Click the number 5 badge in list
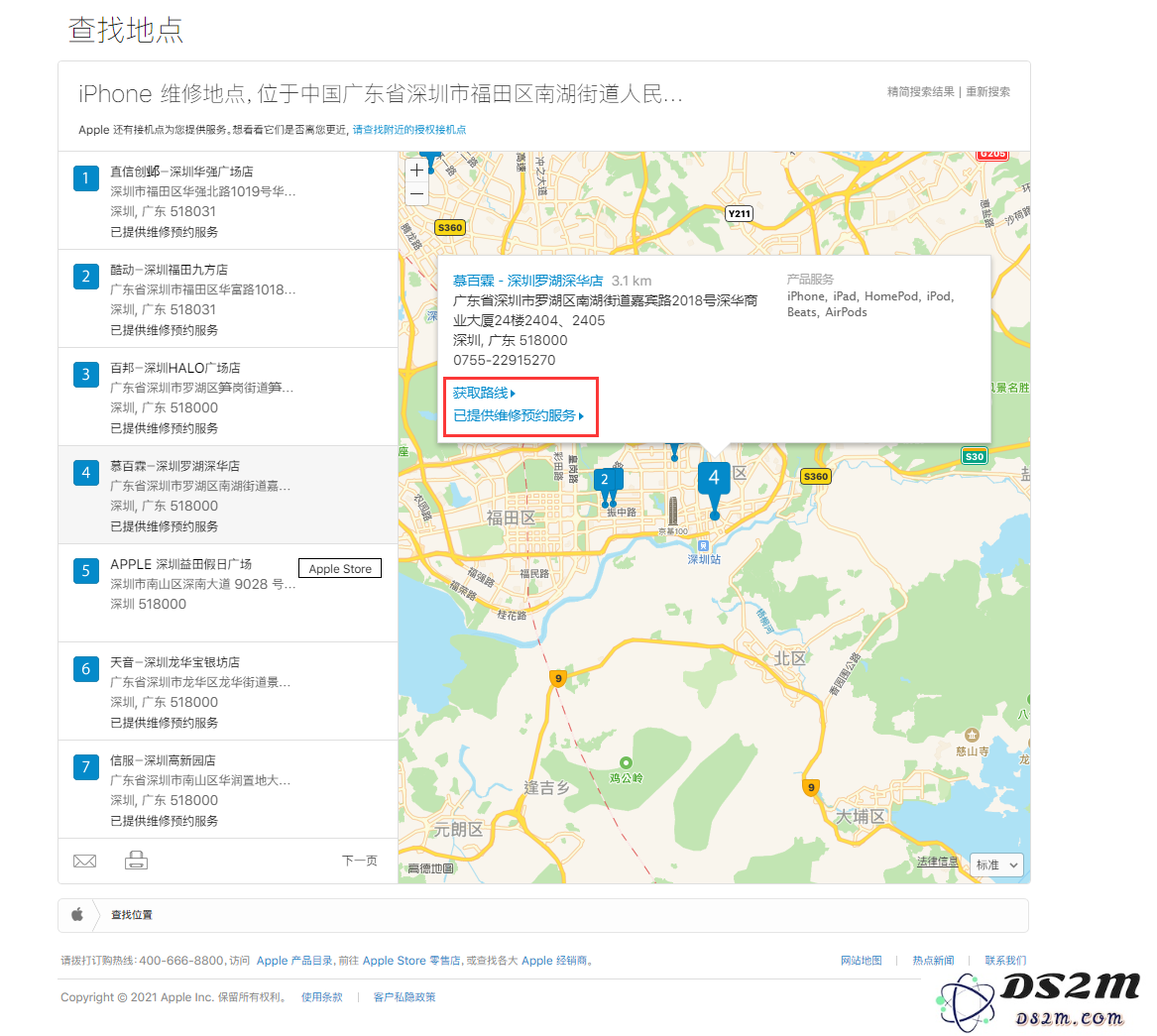The width and height of the screenshot is (1157, 1036). pos(86,570)
